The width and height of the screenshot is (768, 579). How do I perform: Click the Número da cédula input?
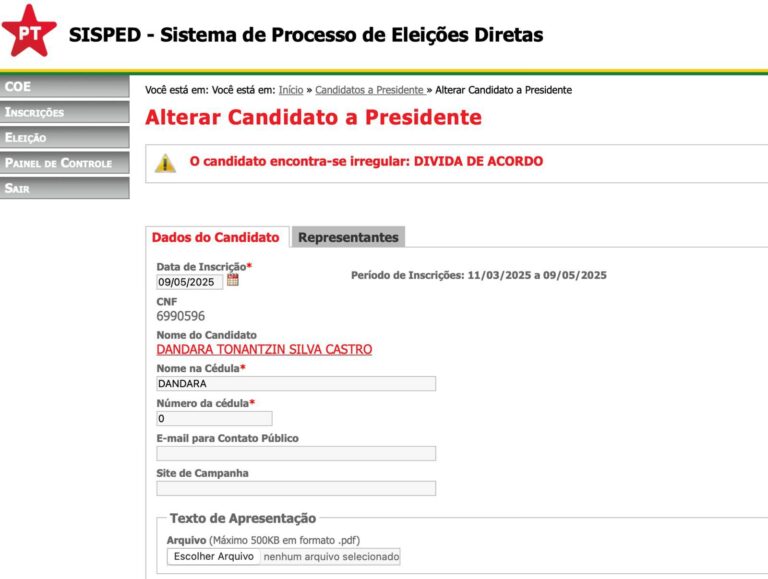(214, 419)
